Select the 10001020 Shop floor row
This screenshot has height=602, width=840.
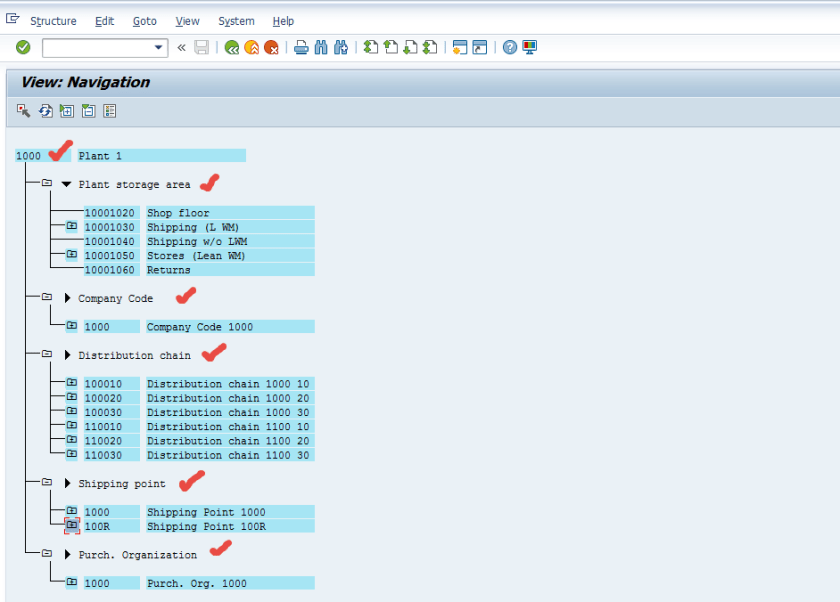199,213
